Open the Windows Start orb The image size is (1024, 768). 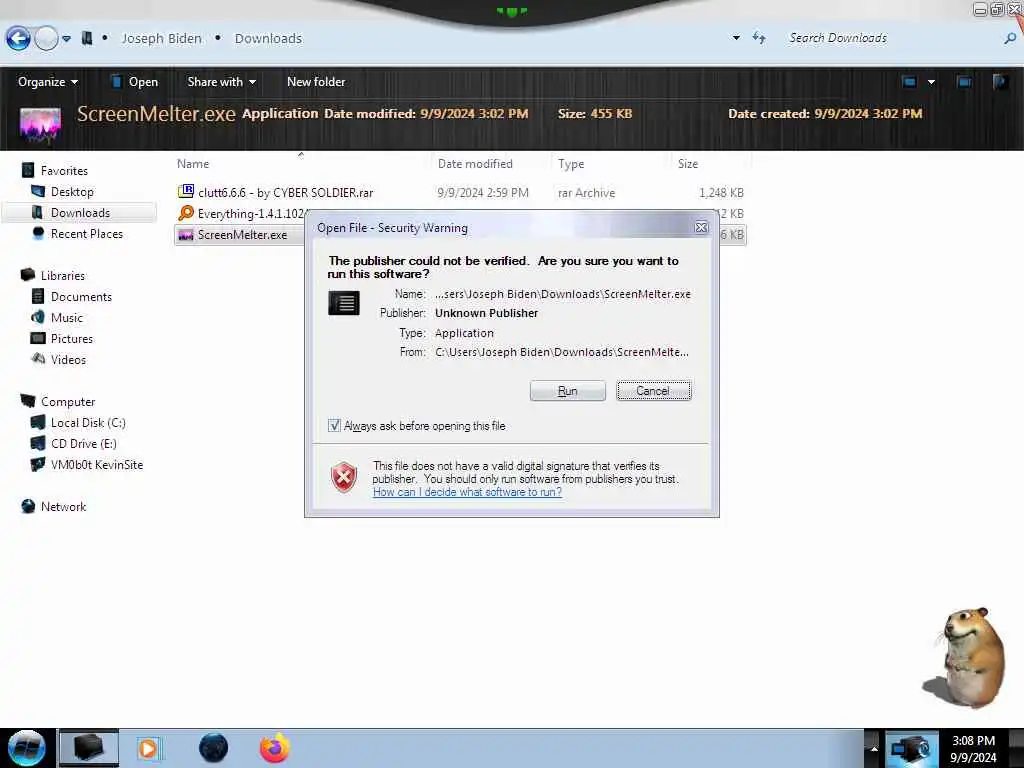point(26,748)
